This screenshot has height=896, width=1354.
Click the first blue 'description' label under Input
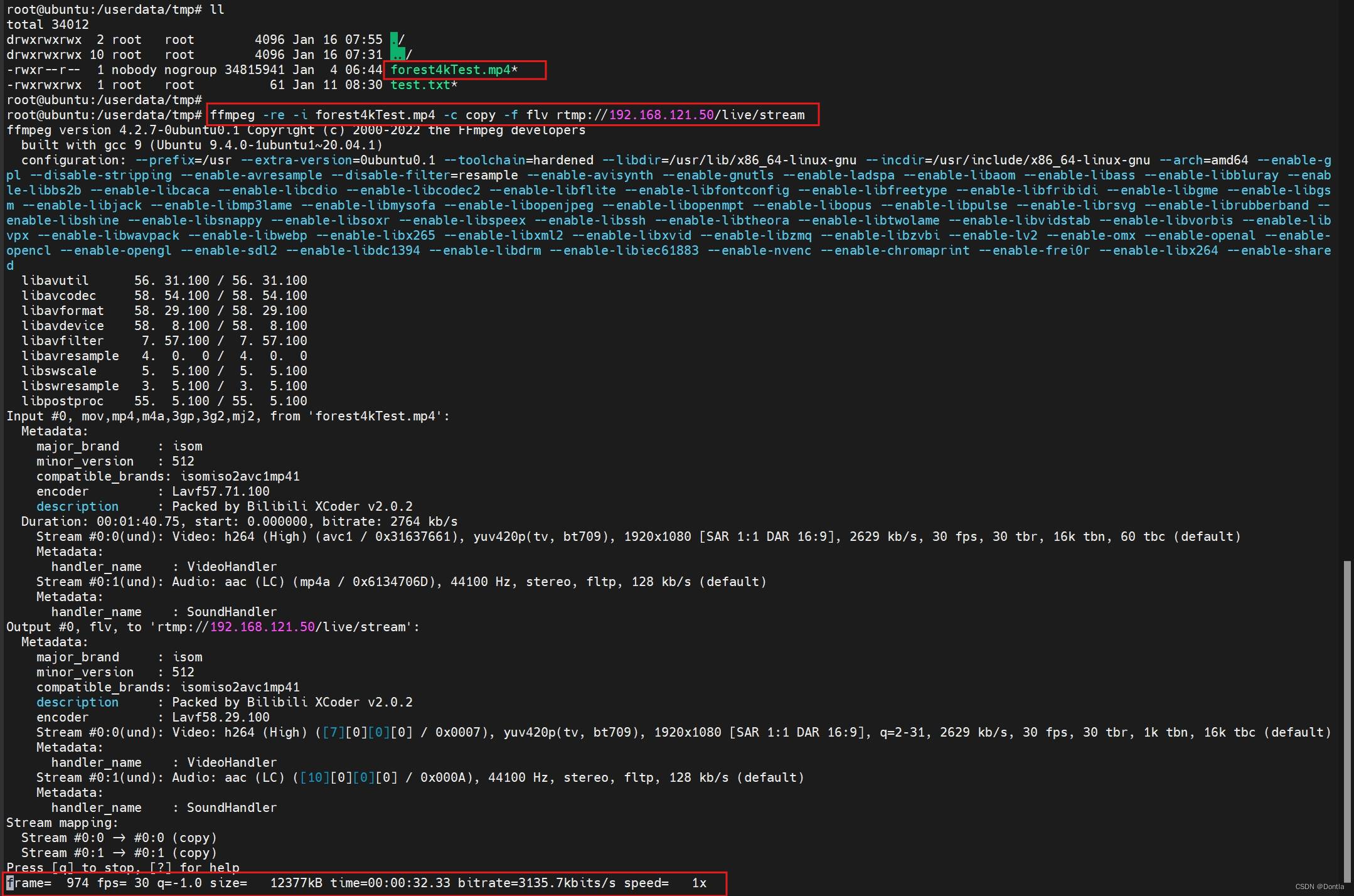click(x=77, y=506)
